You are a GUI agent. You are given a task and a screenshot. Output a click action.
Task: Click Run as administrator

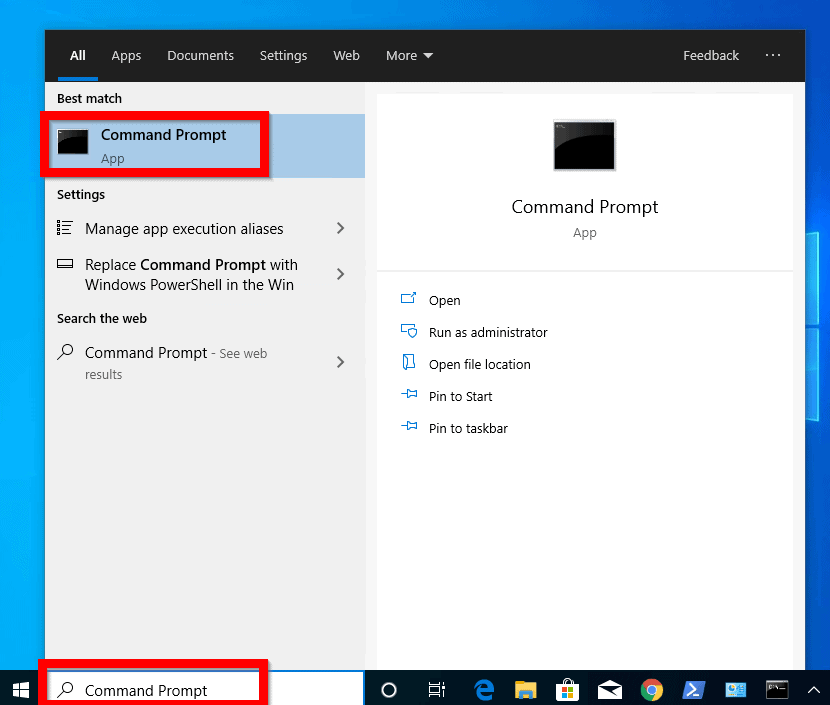(488, 332)
